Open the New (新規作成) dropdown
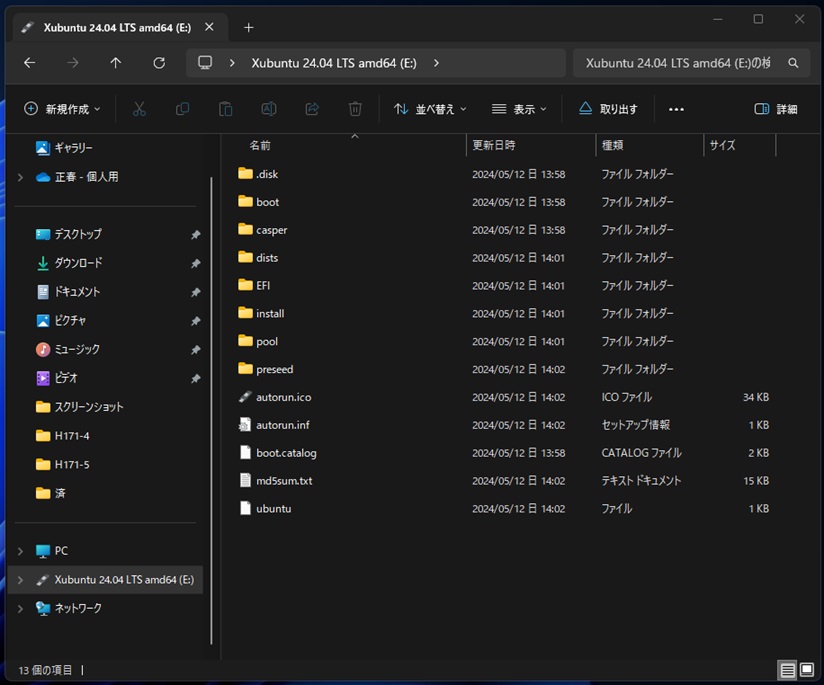824x685 pixels. [x=62, y=109]
